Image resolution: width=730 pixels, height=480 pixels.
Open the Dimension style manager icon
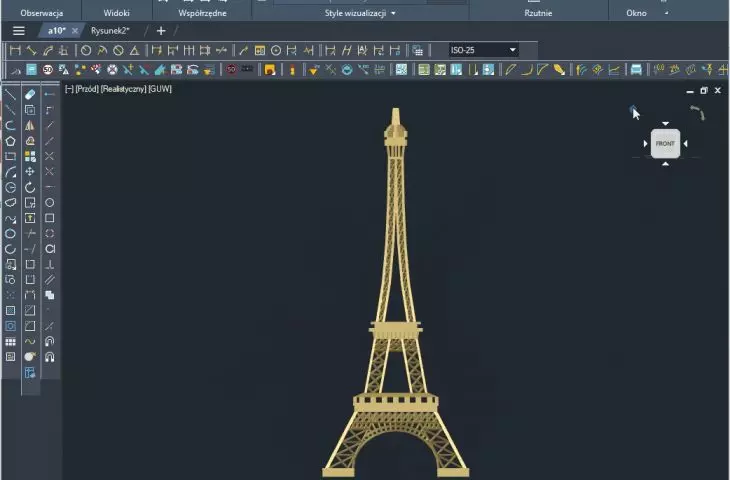pyautogui.click(x=418, y=50)
